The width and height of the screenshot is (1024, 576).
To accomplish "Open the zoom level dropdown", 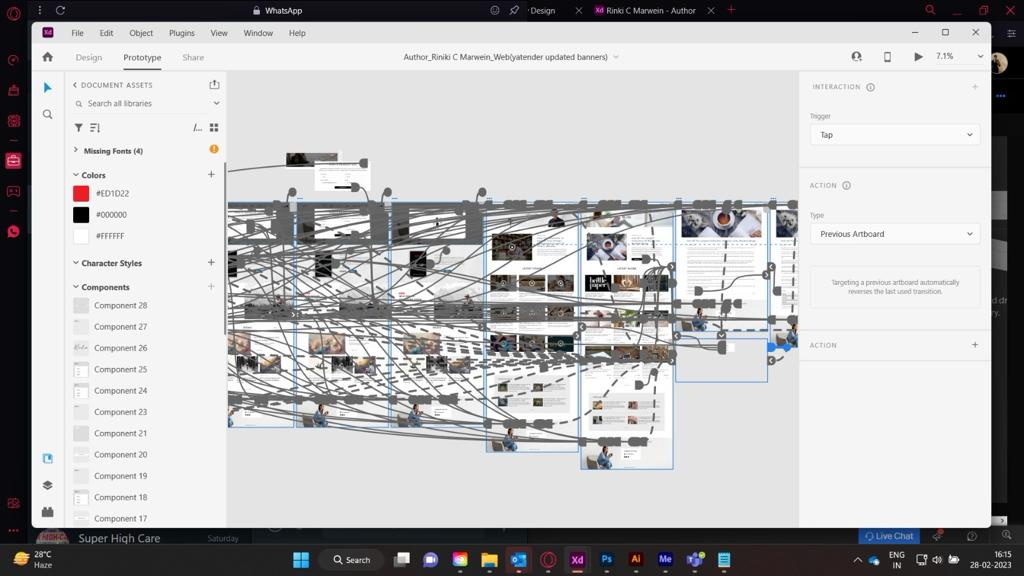I will 980,56.
